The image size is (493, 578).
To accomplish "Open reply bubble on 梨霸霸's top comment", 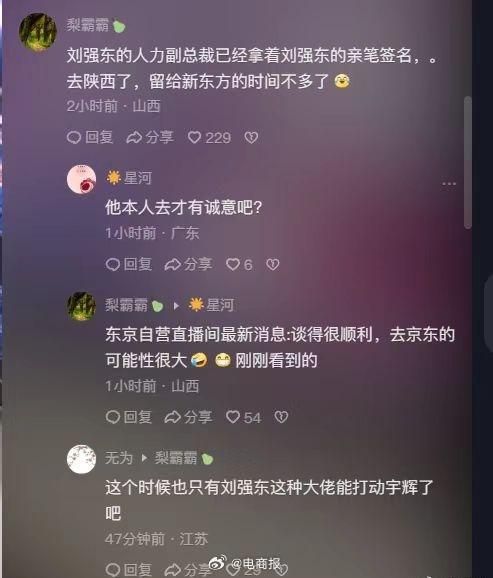I will point(90,137).
